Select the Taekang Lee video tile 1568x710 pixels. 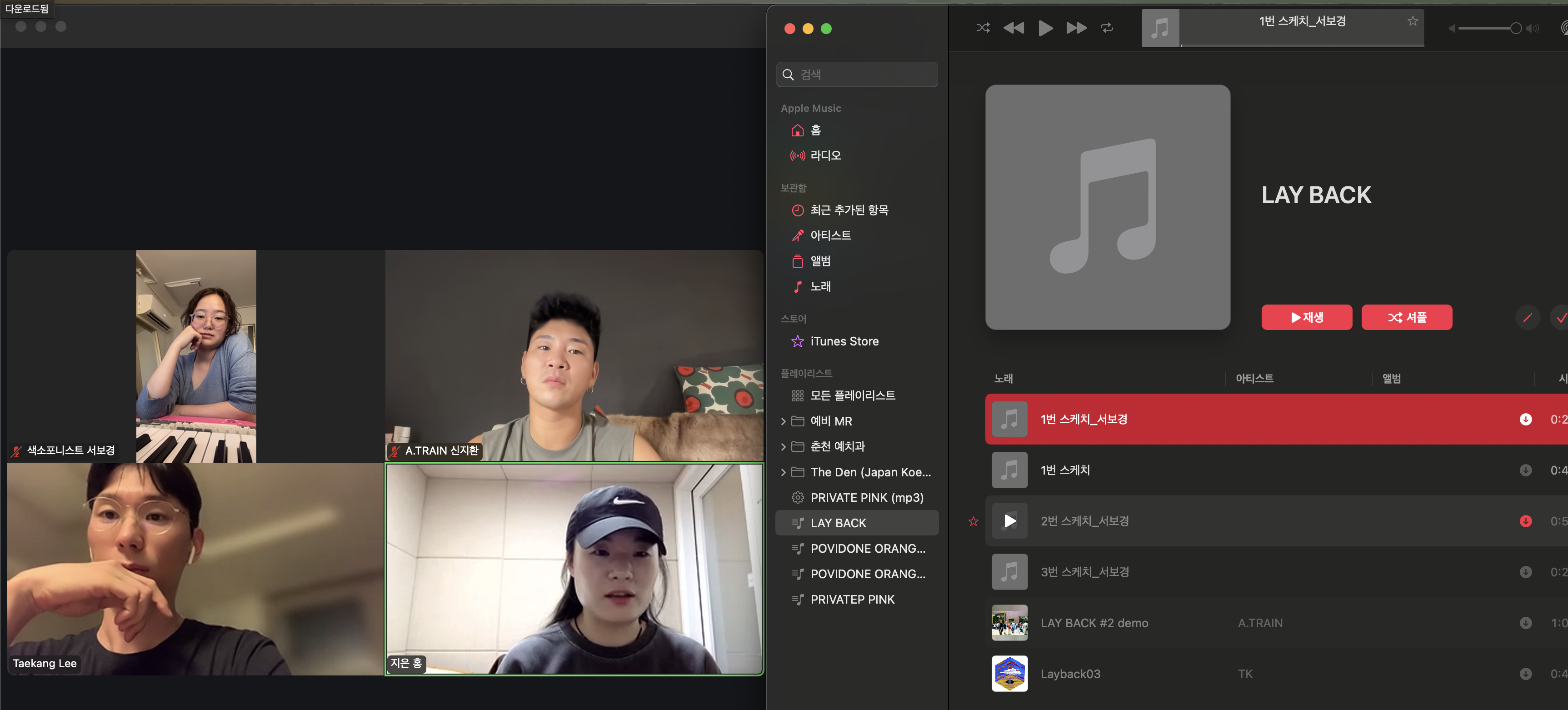pyautogui.click(x=195, y=570)
